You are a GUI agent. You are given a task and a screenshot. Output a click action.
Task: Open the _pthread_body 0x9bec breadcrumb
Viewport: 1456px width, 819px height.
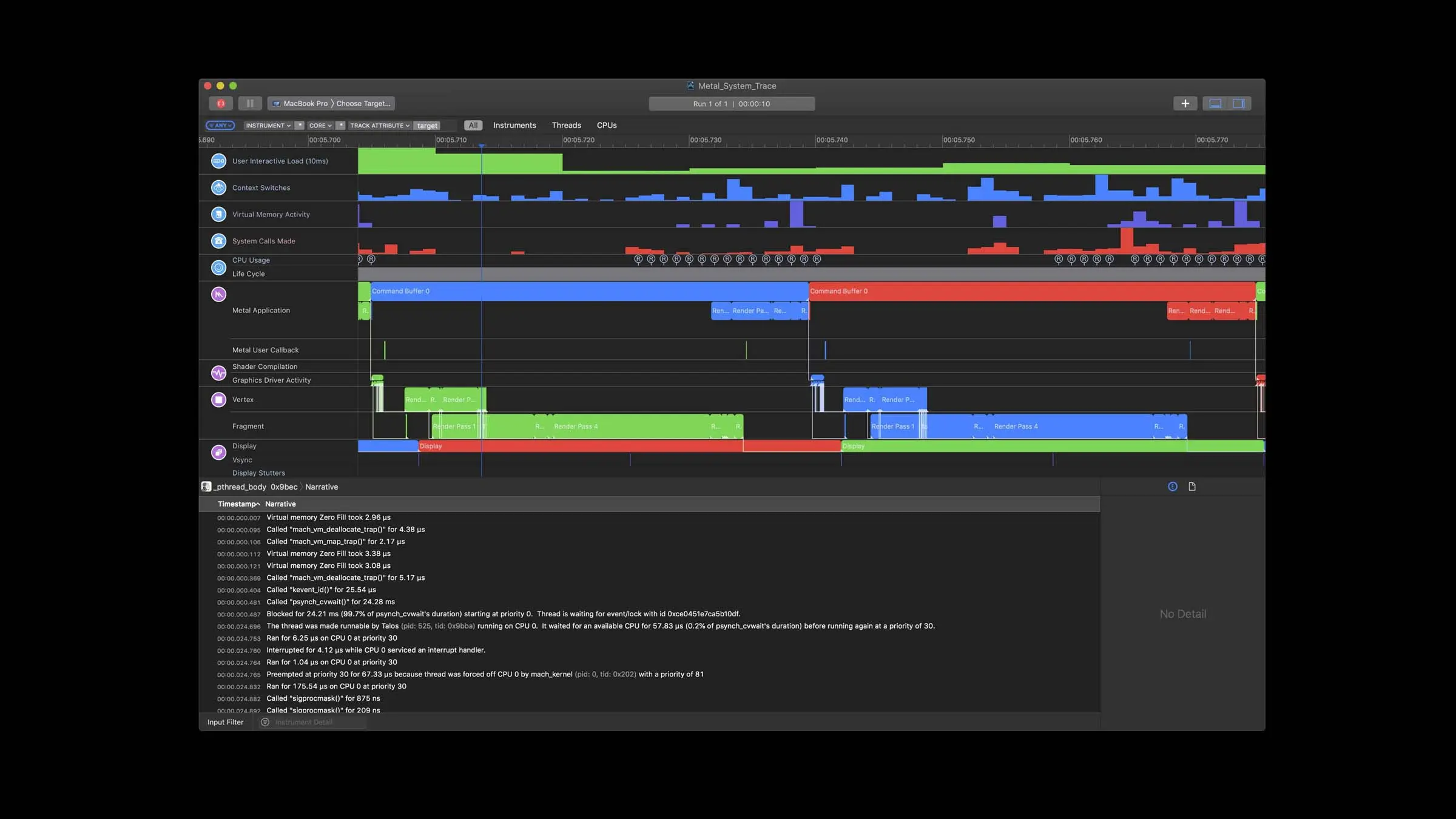pyautogui.click(x=255, y=487)
